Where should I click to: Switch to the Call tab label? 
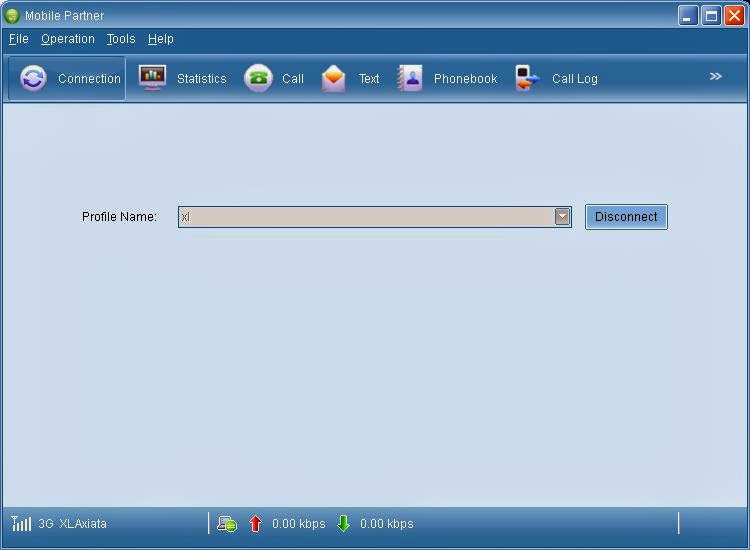(293, 78)
